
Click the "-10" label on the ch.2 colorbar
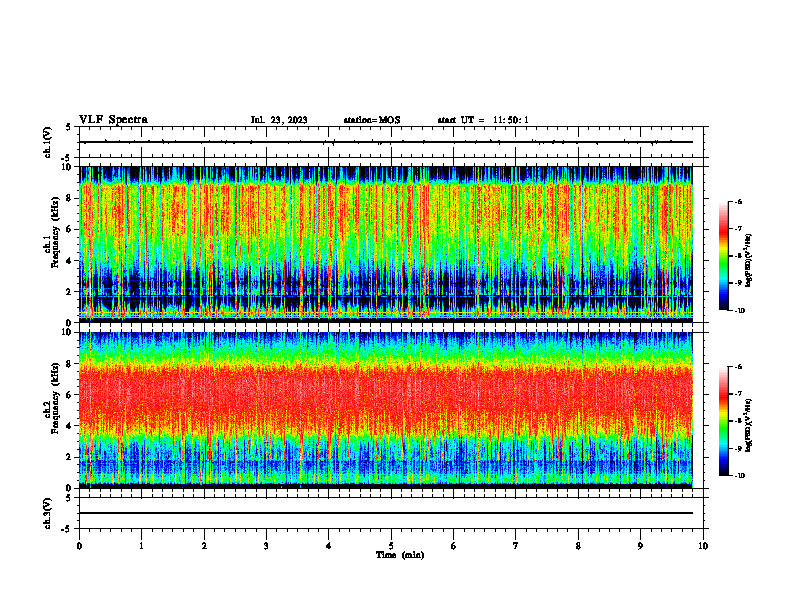point(738,476)
